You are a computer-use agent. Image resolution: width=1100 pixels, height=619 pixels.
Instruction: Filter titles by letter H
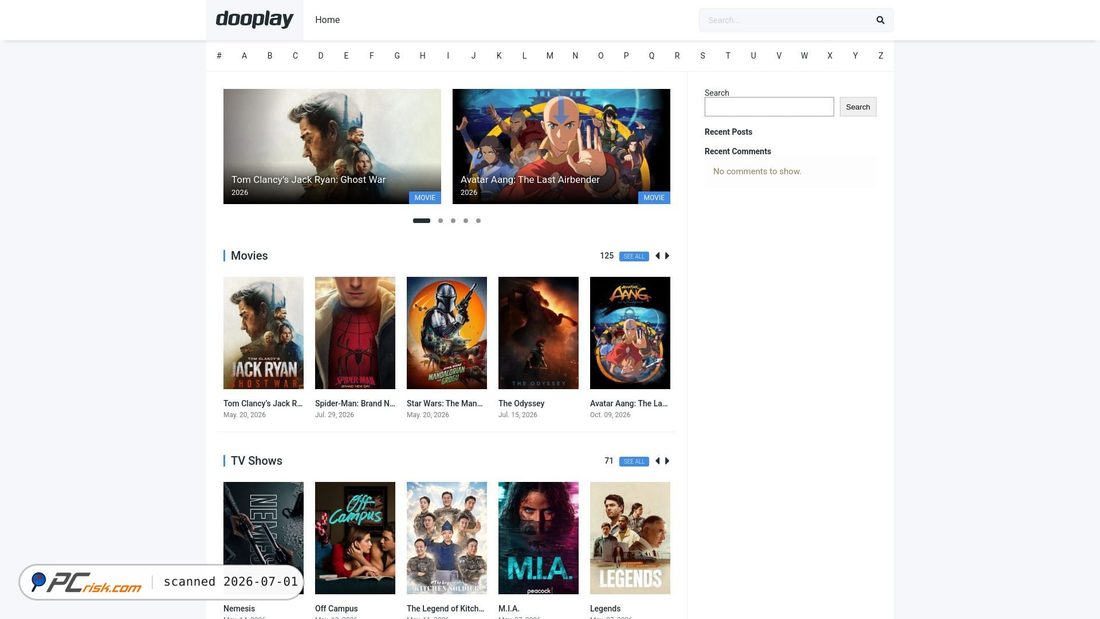click(422, 55)
